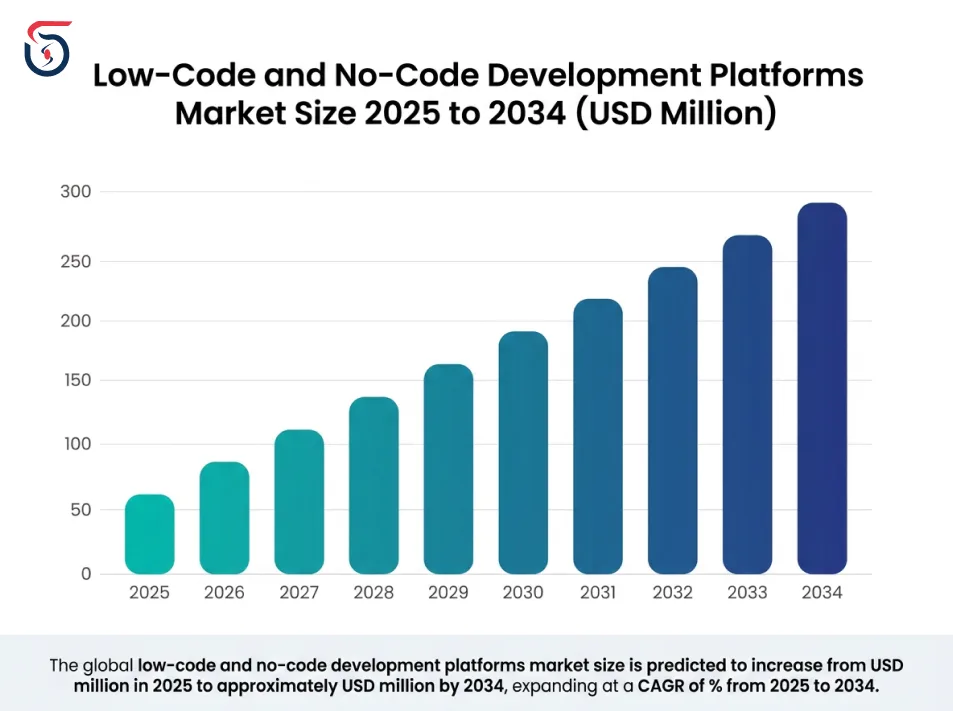Image resolution: width=953 pixels, height=711 pixels.
Task: Click the 250 y-axis value
Action: click(x=76, y=261)
